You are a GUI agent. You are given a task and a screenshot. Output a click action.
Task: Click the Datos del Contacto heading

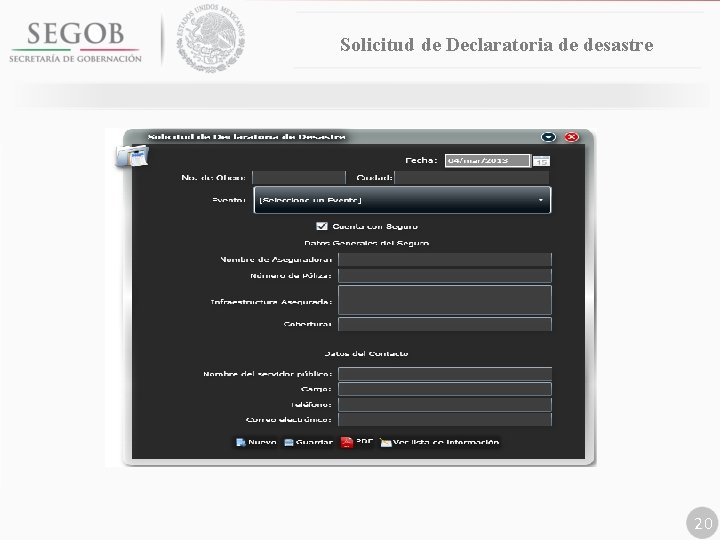coord(366,354)
